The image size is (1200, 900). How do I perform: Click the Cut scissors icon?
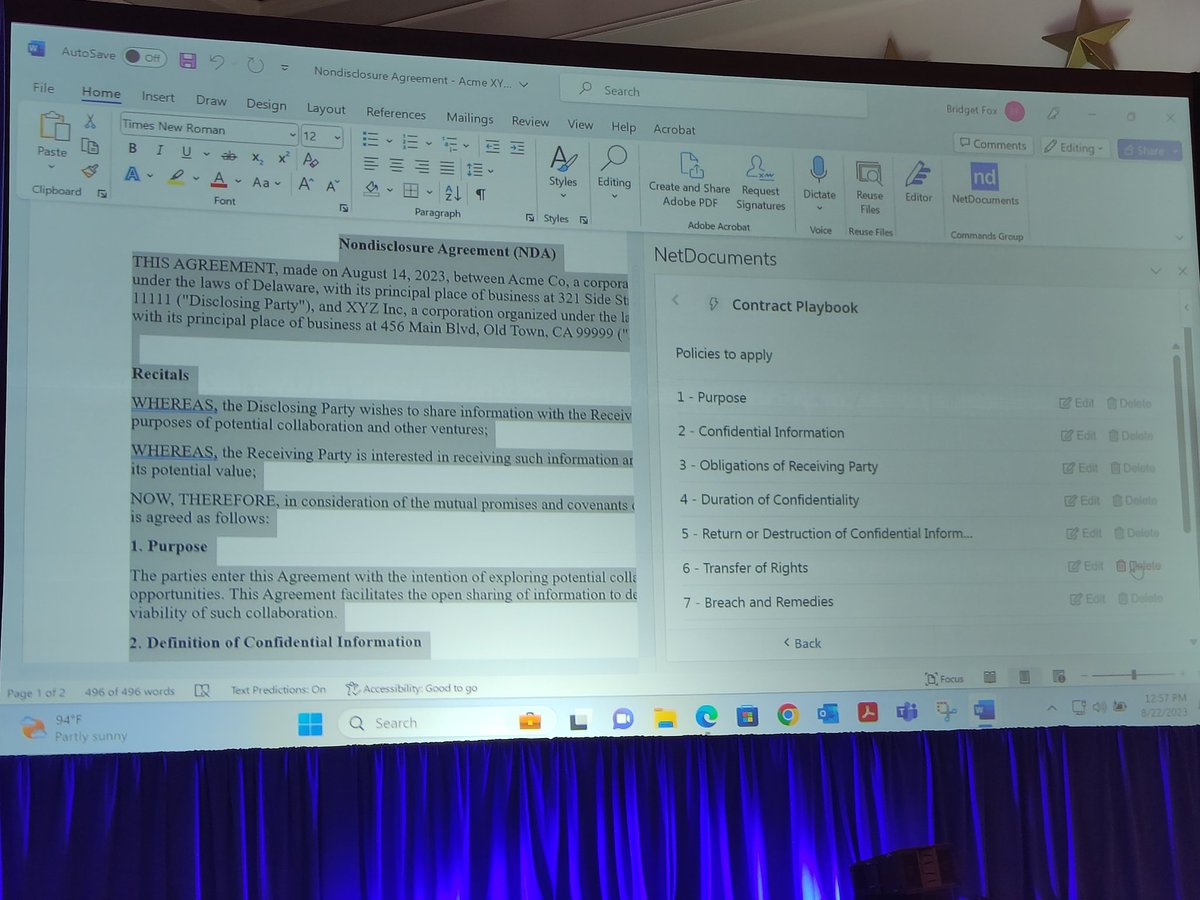pos(90,122)
